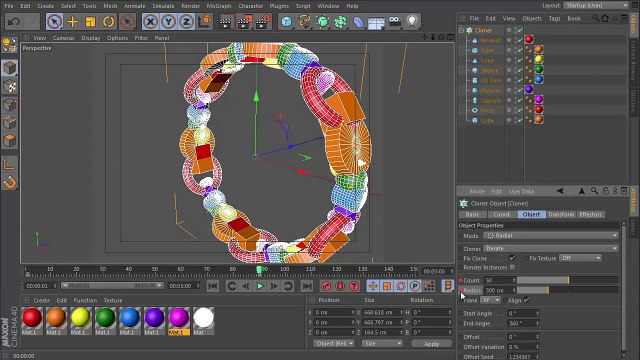
Task: Open the Edit Render Settings icon
Action: click(263, 21)
